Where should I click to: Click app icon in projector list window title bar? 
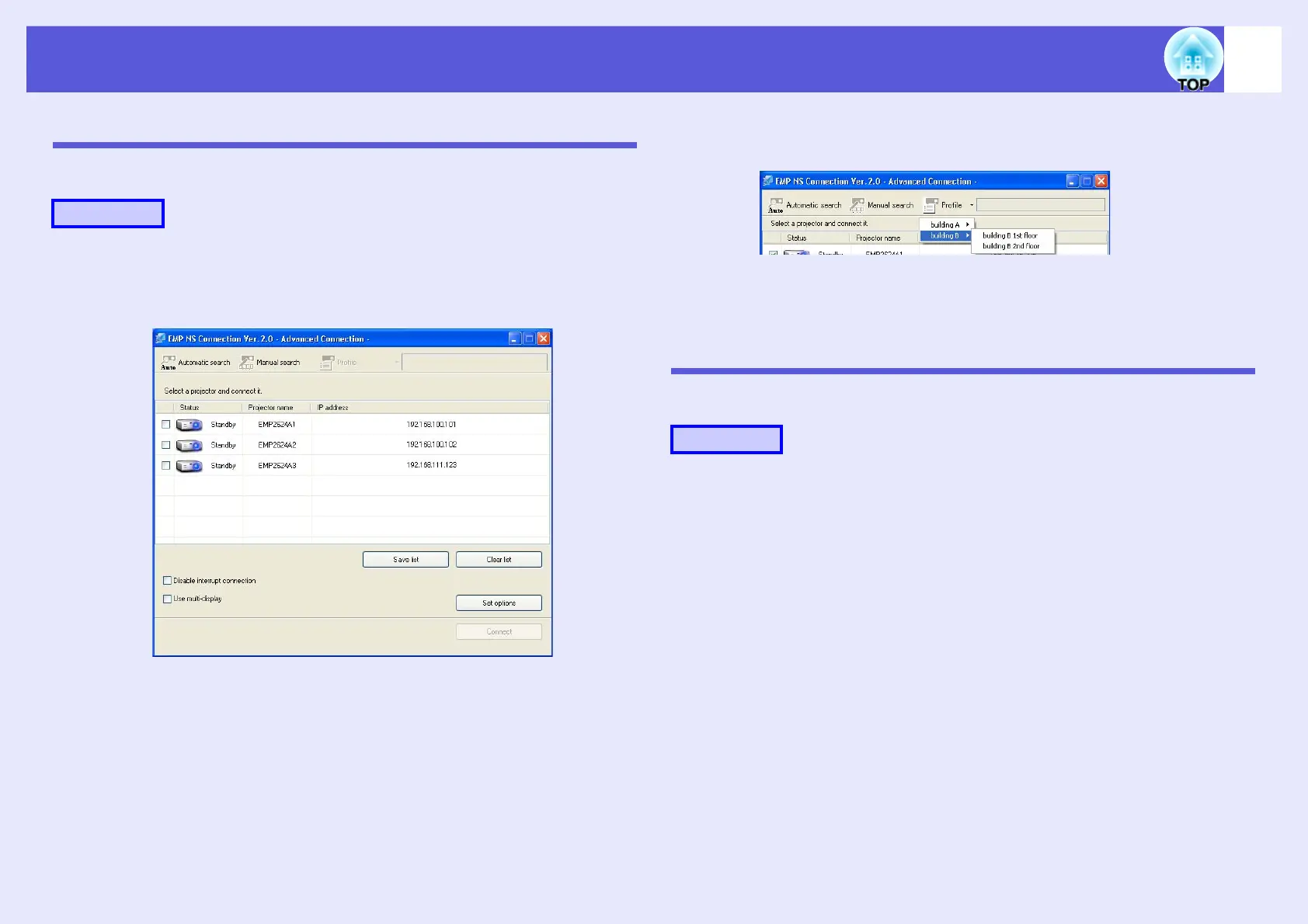click(x=161, y=339)
